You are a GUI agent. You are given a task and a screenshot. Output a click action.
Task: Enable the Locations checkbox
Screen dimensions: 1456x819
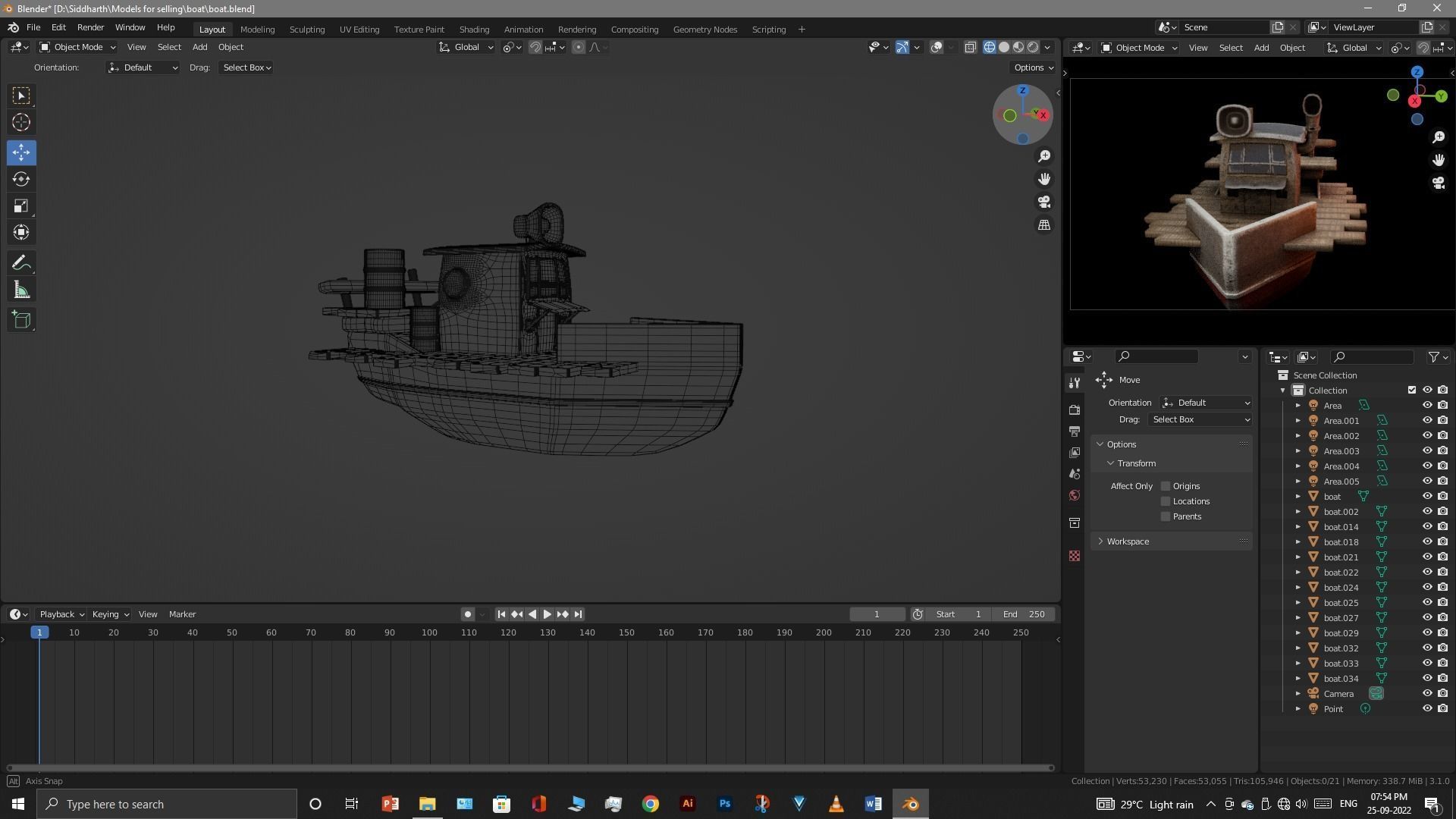click(x=1166, y=501)
